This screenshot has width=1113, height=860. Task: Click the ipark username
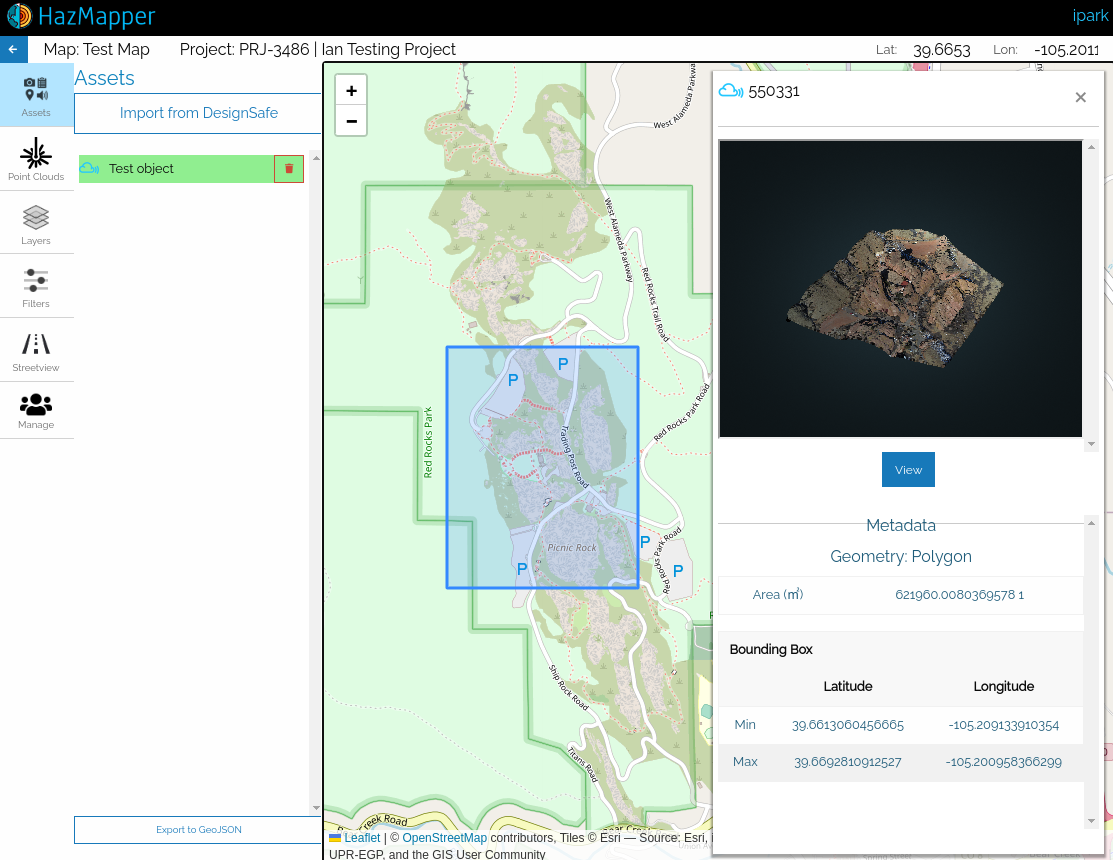point(1089,17)
